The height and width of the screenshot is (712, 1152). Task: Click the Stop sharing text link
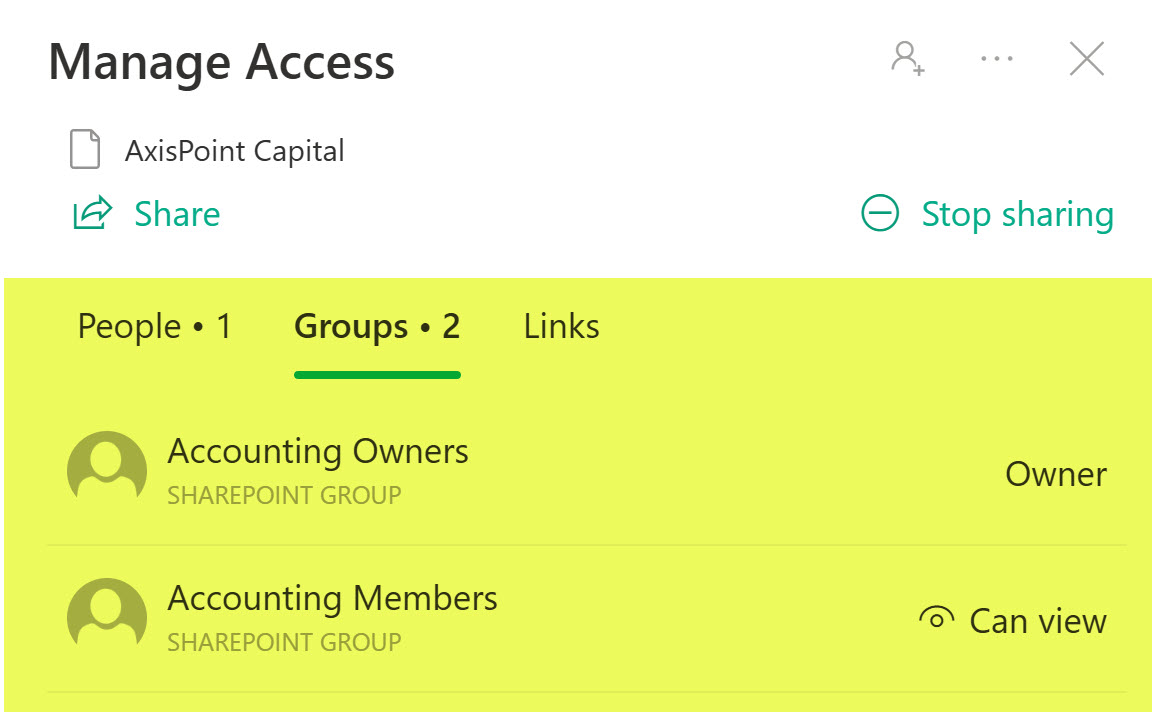pos(1017,214)
